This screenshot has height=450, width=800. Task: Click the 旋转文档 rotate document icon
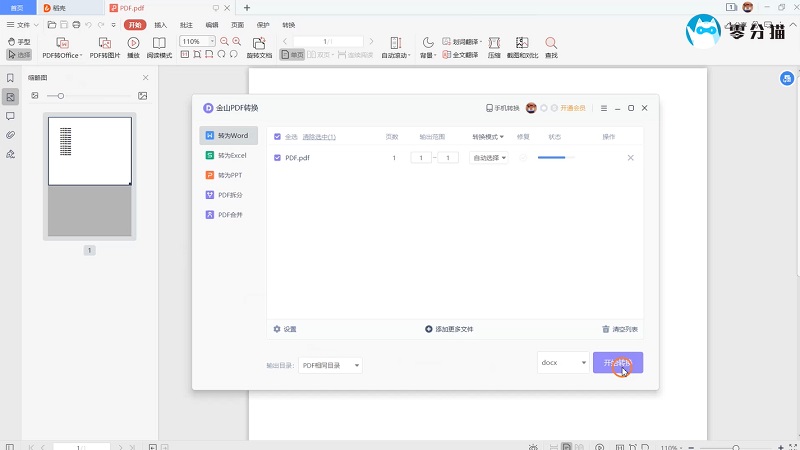coord(259,43)
